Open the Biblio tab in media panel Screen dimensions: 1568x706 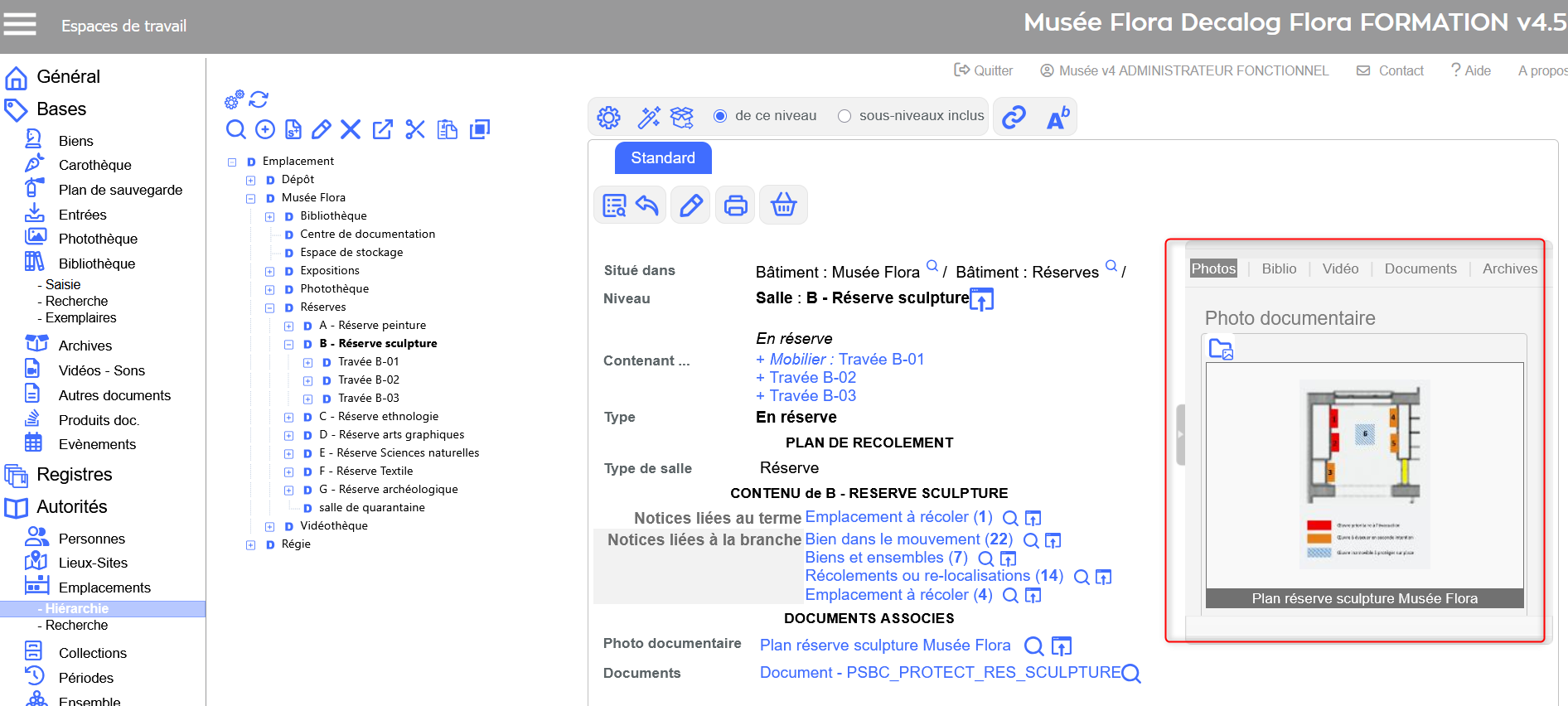pyautogui.click(x=1279, y=268)
